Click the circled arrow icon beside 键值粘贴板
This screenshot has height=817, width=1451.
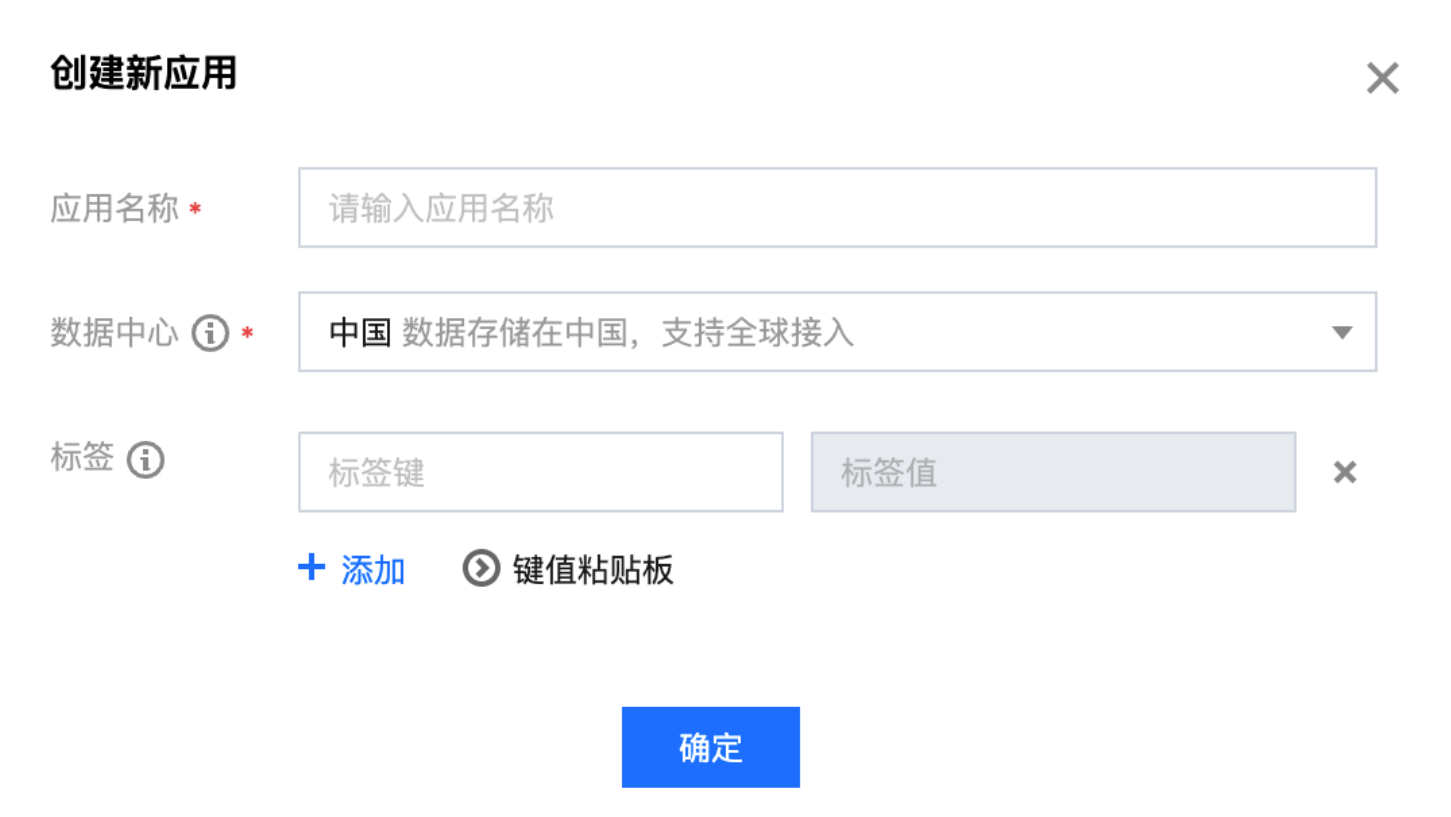[x=481, y=569]
